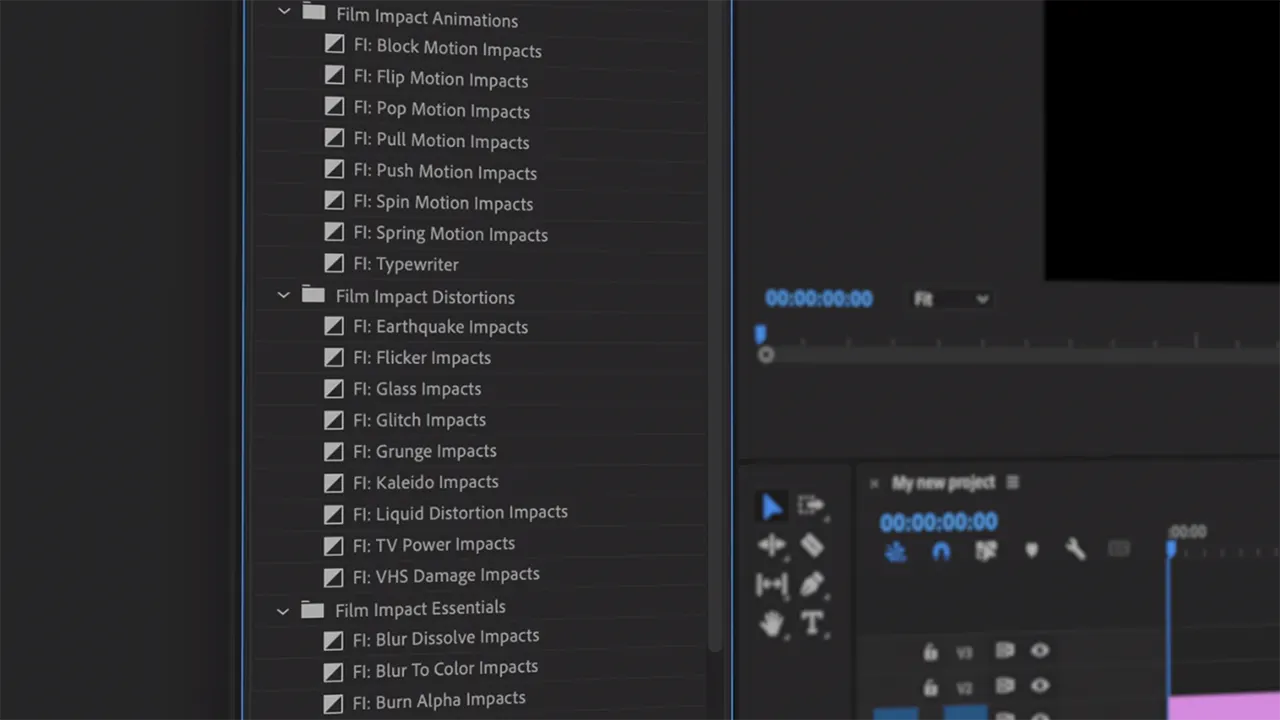Screen dimensions: 1280x720
Task: Click the icon beside FI: Pop Motion Impacts
Action: pyautogui.click(x=334, y=106)
